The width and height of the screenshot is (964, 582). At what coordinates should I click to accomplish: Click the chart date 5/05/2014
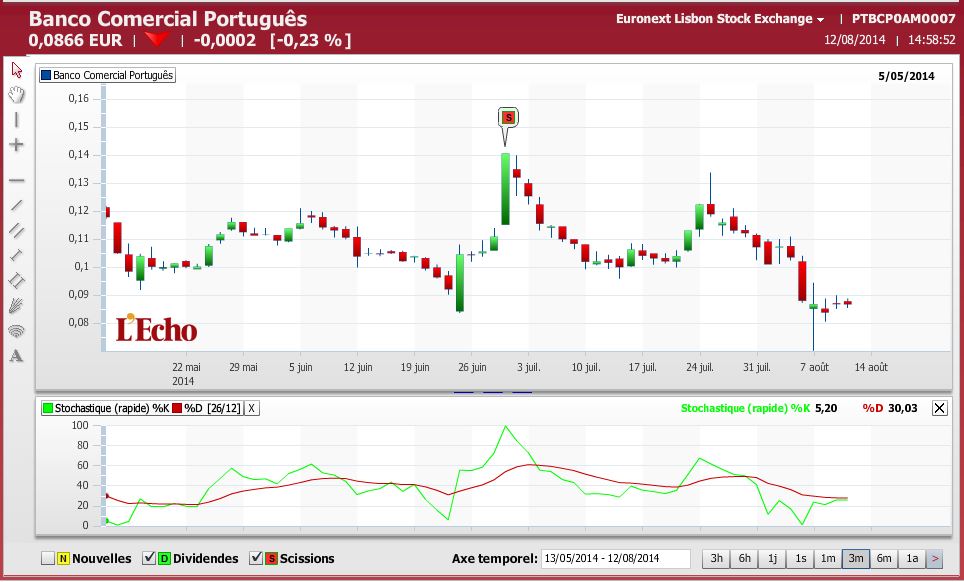point(906,76)
